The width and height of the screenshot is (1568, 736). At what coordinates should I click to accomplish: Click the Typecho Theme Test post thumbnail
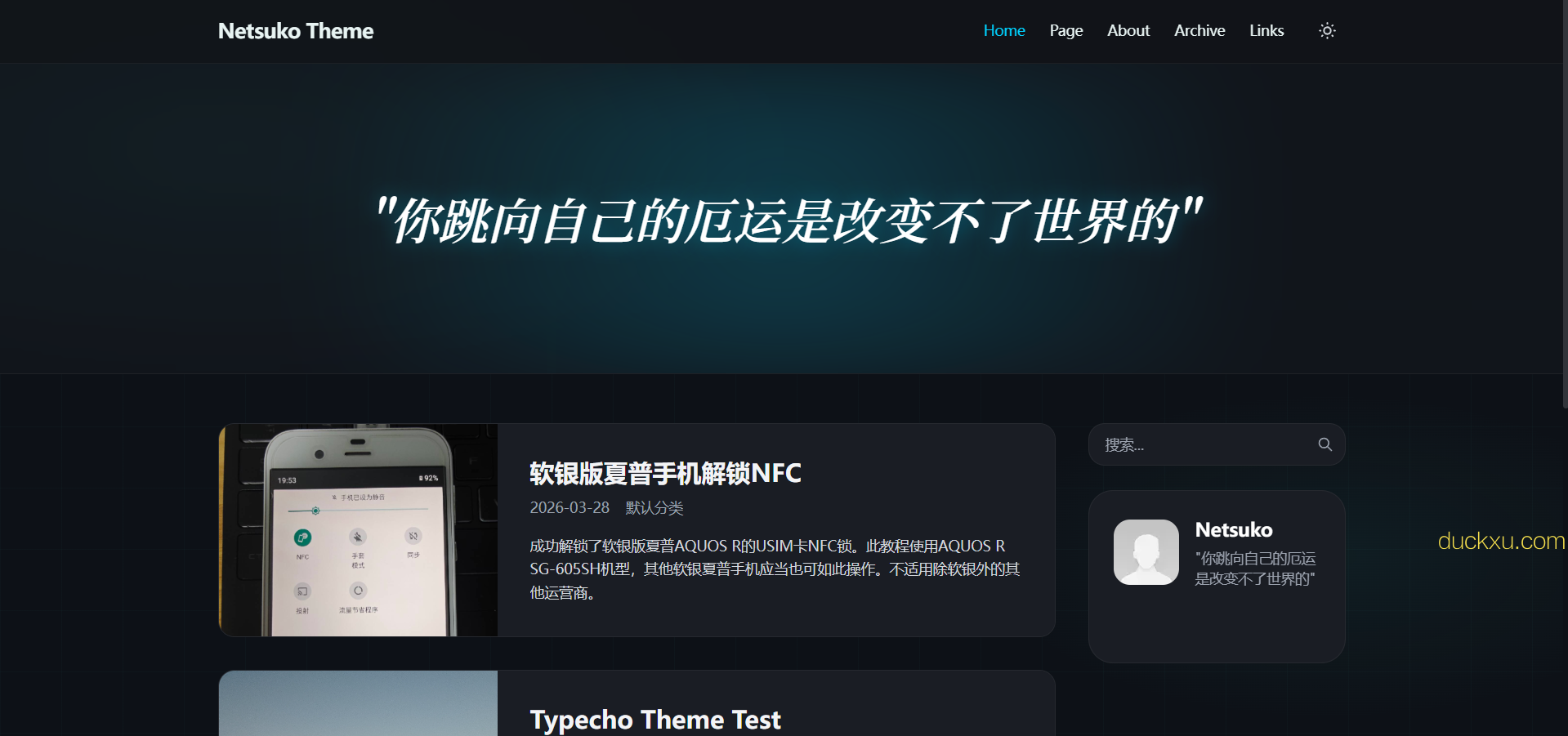358,704
